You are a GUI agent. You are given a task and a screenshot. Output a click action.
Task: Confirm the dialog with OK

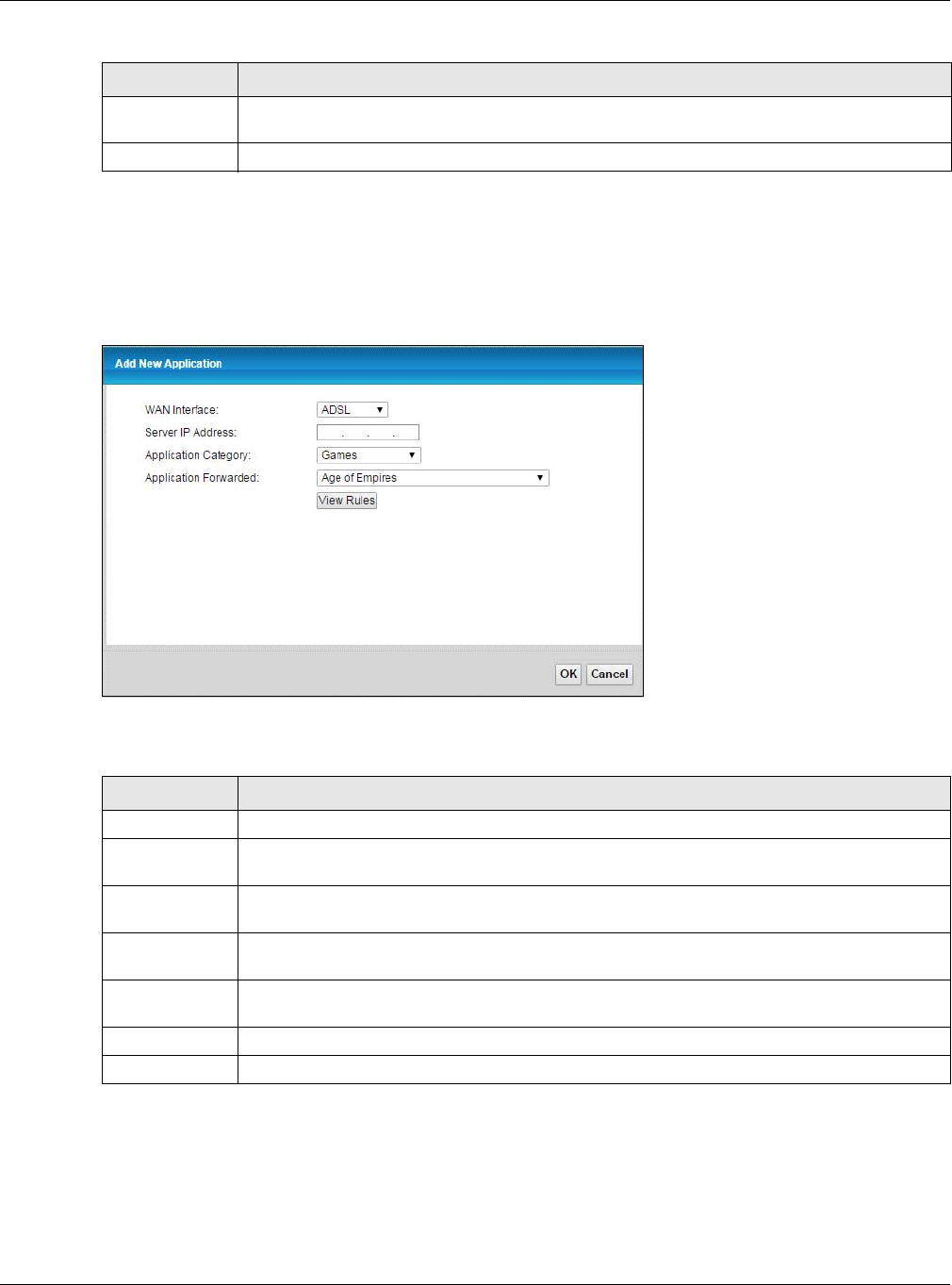point(568,674)
